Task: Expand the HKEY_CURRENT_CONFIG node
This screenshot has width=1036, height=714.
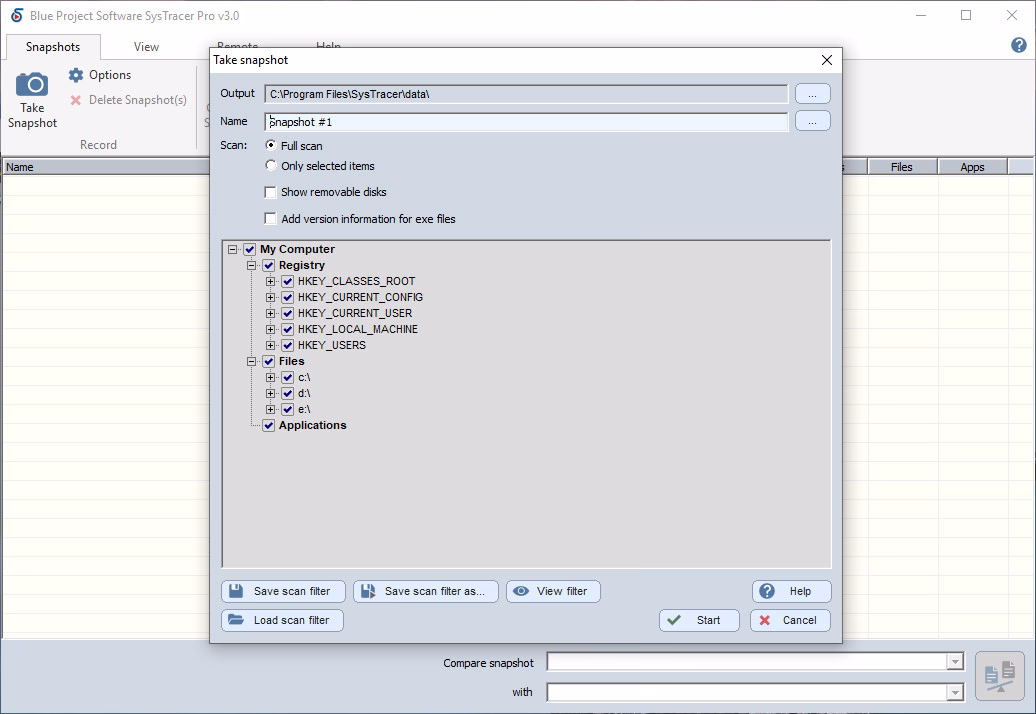Action: coord(270,297)
